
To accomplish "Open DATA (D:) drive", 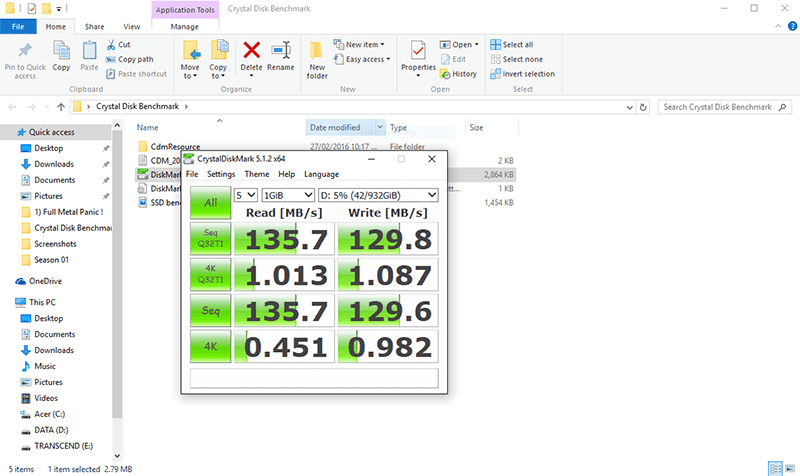I will [51, 430].
